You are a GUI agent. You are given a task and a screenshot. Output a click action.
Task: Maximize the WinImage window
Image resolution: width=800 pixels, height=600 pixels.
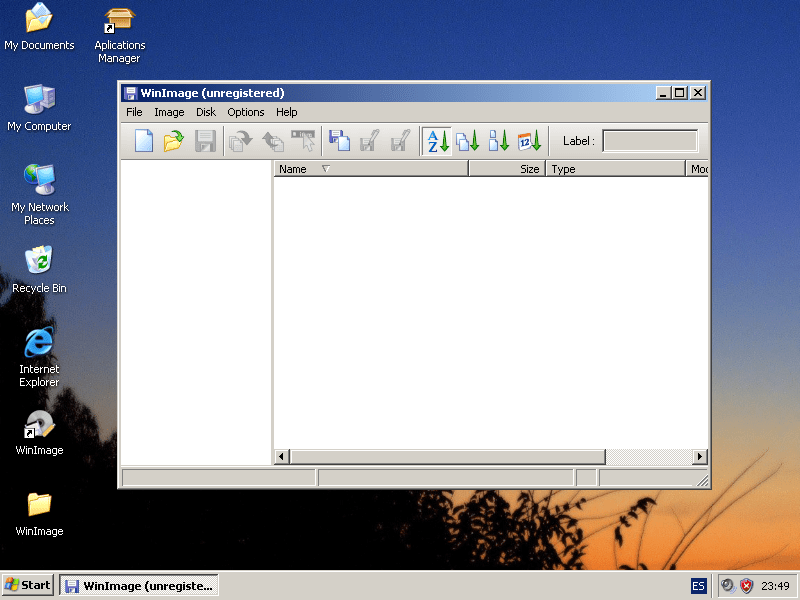point(680,93)
